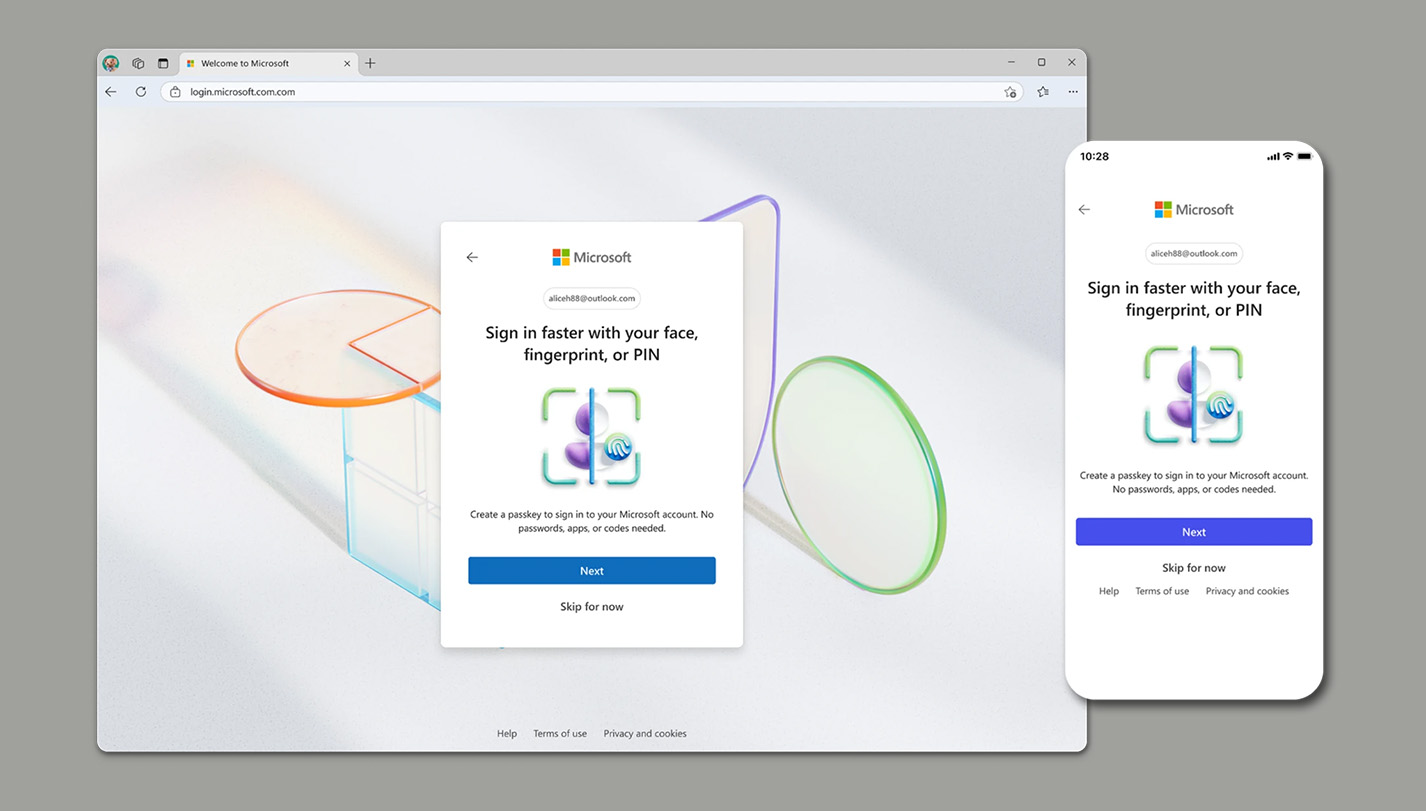Minimize the browser window
Screen dimensions: 1426x811
pyautogui.click(x=1011, y=62)
